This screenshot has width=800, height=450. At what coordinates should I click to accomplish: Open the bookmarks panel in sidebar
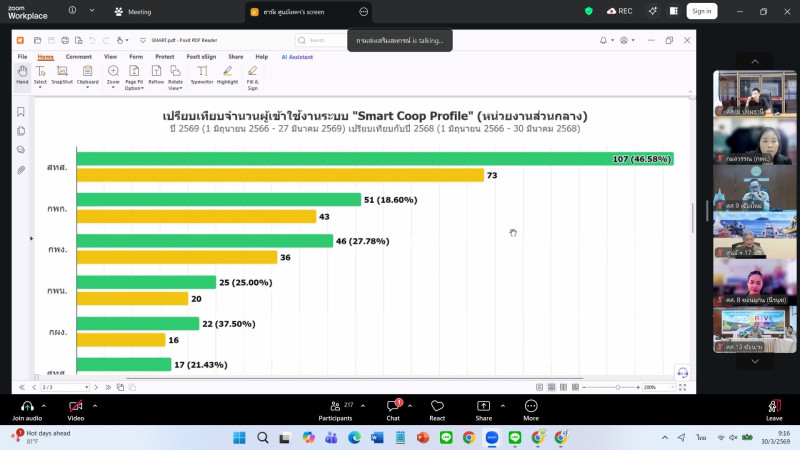(x=21, y=112)
